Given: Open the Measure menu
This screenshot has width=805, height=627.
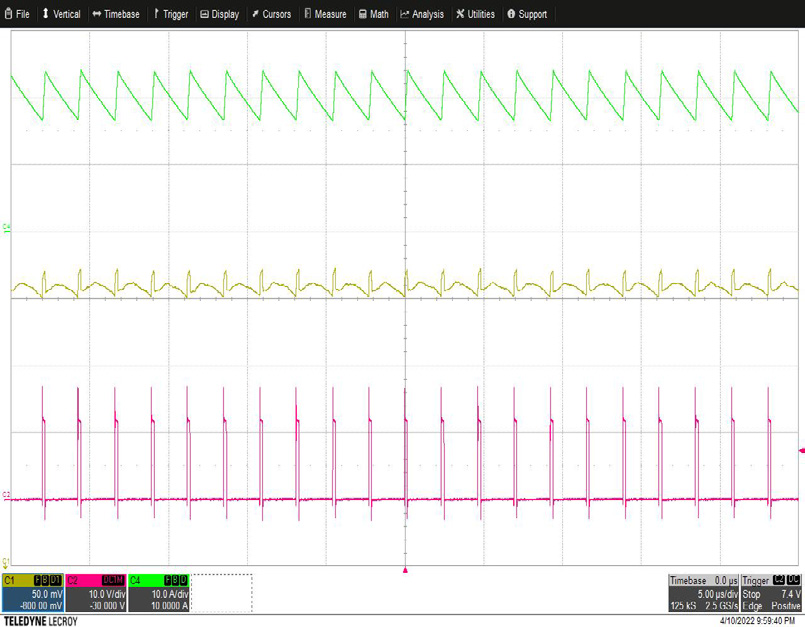Looking at the screenshot, I should coord(325,14).
